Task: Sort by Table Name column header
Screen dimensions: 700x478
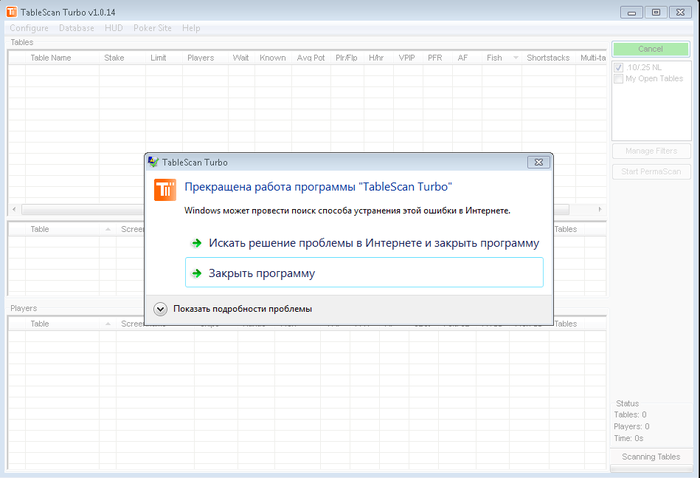Action: point(62,58)
